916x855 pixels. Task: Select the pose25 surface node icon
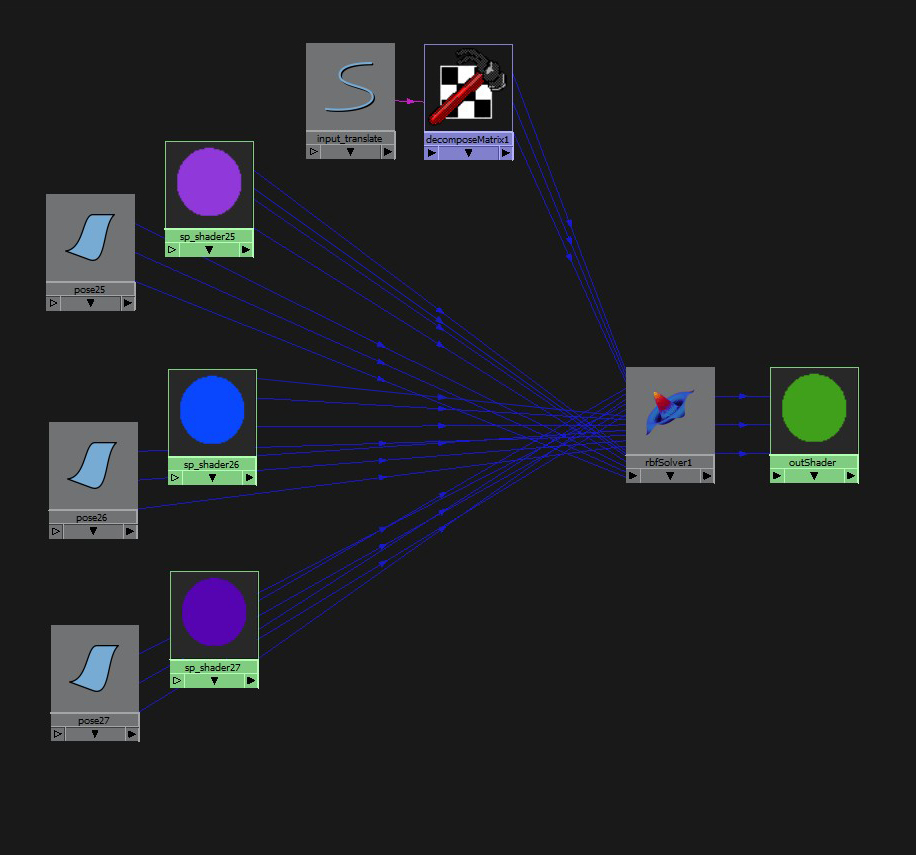[91, 238]
